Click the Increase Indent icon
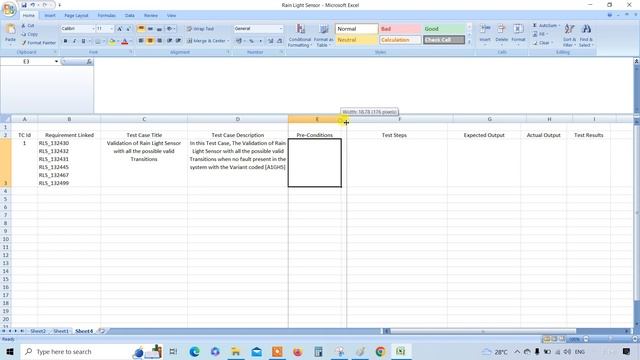 [178, 41]
